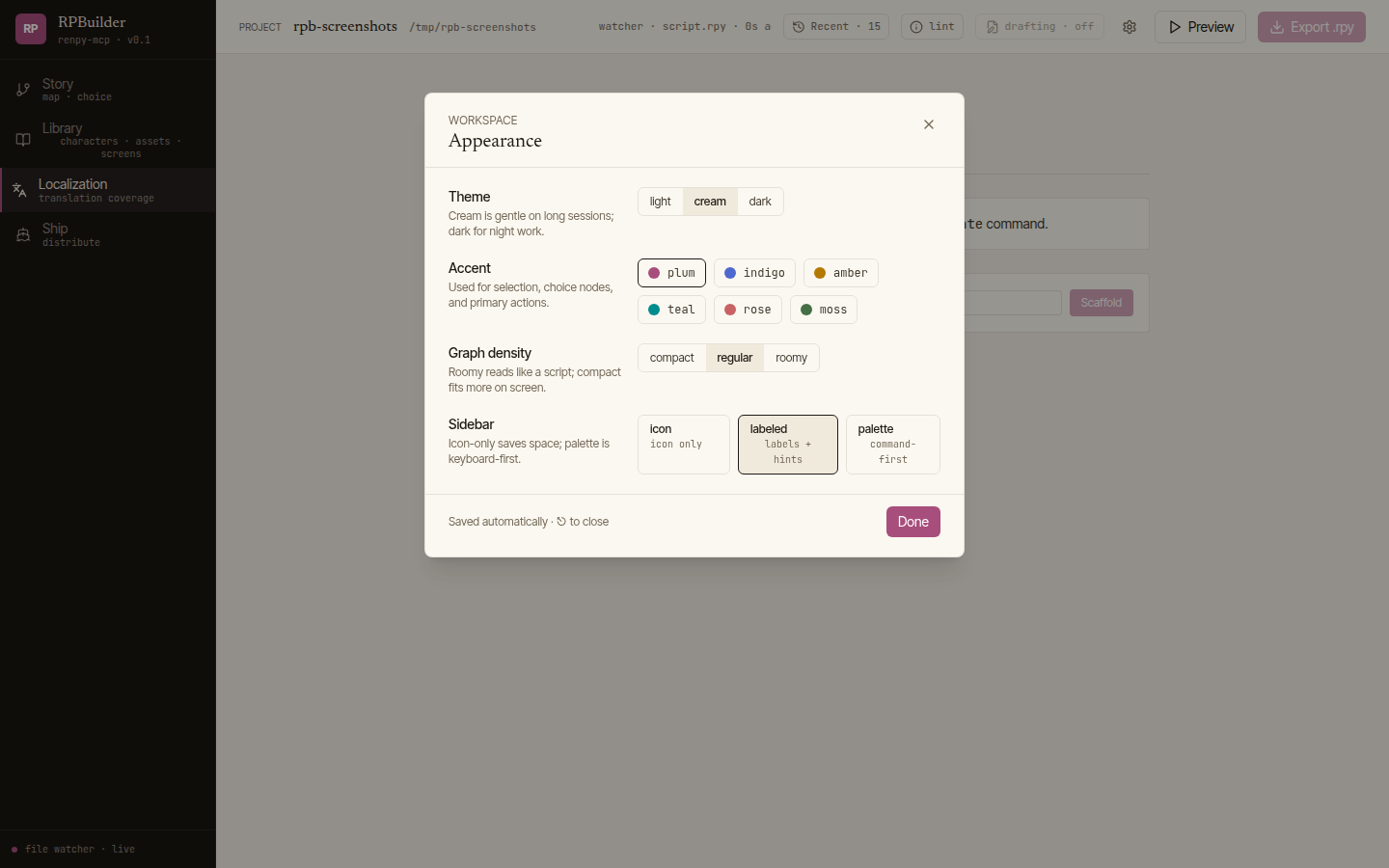Open settings with the gear icon

coord(1130,27)
